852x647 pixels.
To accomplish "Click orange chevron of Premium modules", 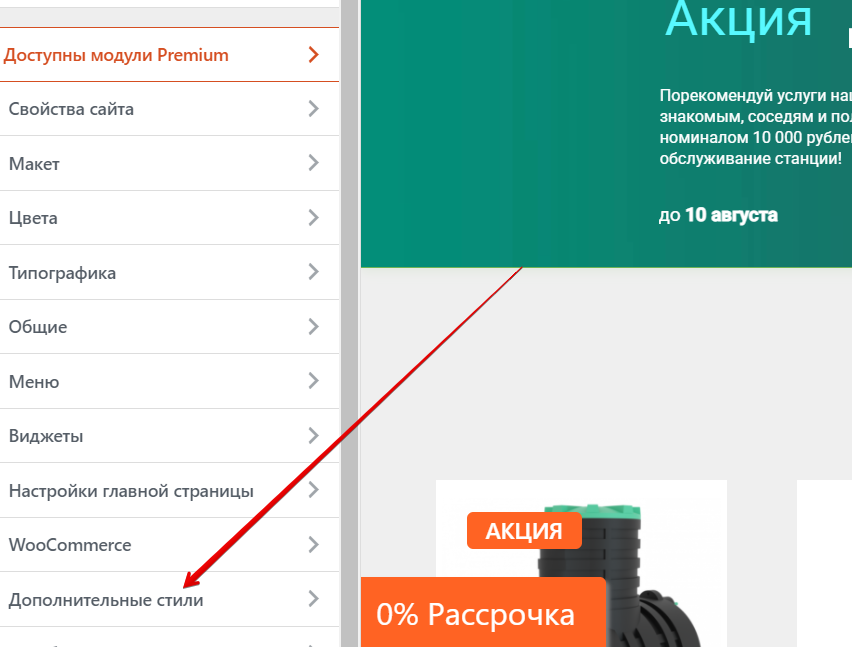I will (x=314, y=54).
